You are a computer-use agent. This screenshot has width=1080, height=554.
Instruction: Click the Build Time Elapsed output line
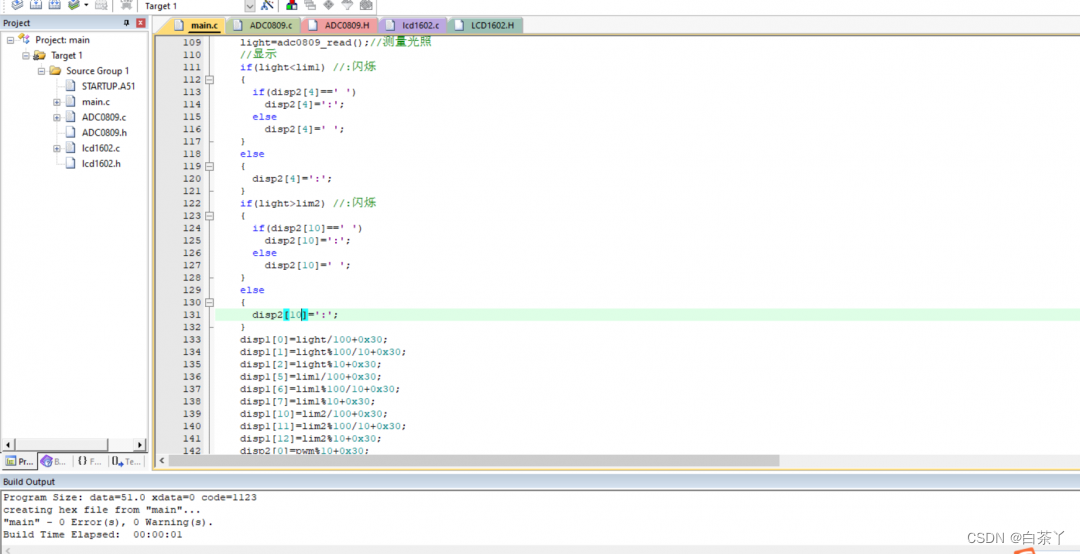coord(93,534)
